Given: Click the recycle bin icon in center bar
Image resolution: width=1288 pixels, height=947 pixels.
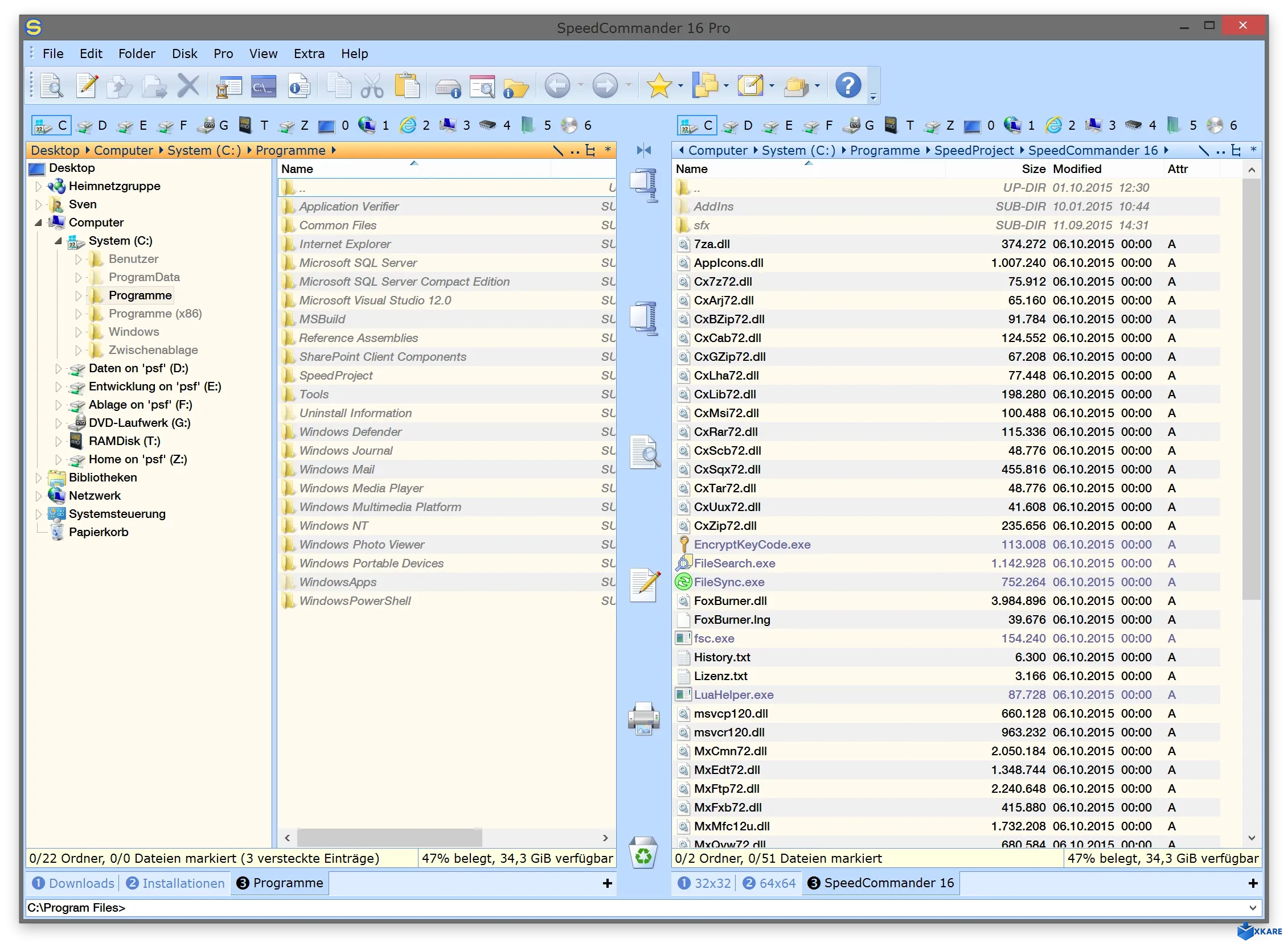Looking at the screenshot, I should (643, 852).
